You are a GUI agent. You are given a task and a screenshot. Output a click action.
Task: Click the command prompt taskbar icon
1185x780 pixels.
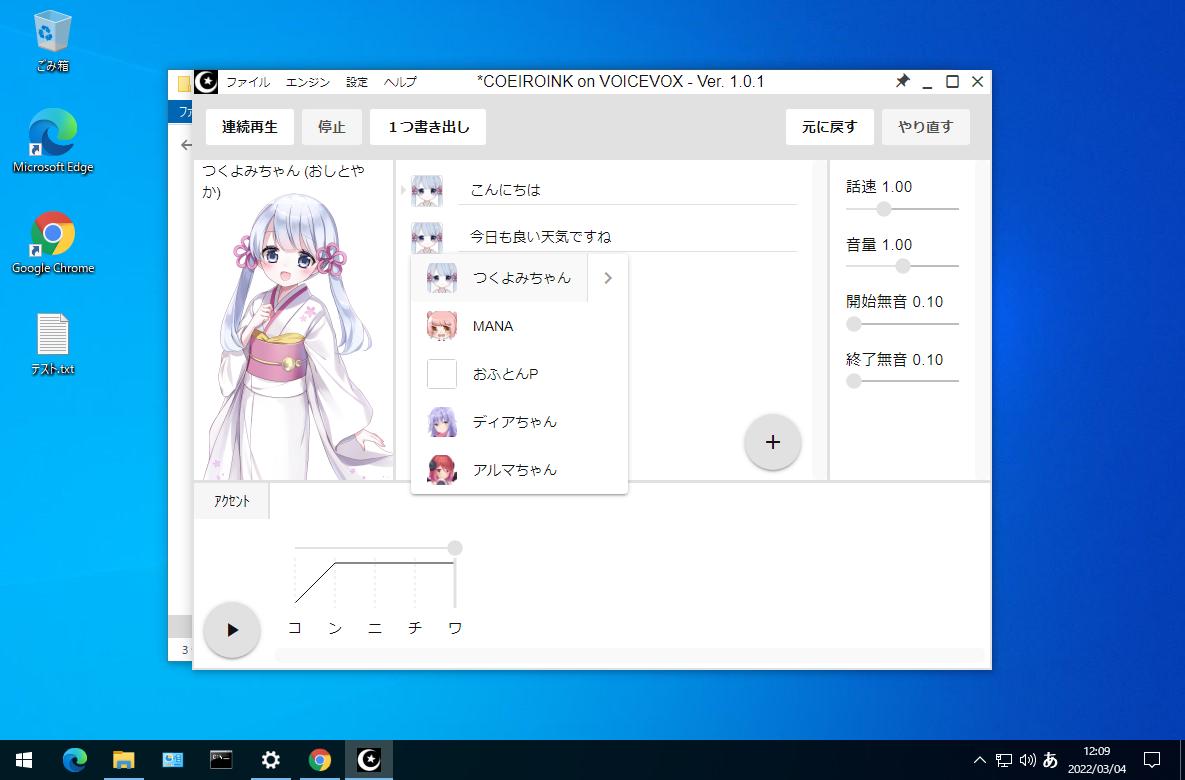point(221,760)
